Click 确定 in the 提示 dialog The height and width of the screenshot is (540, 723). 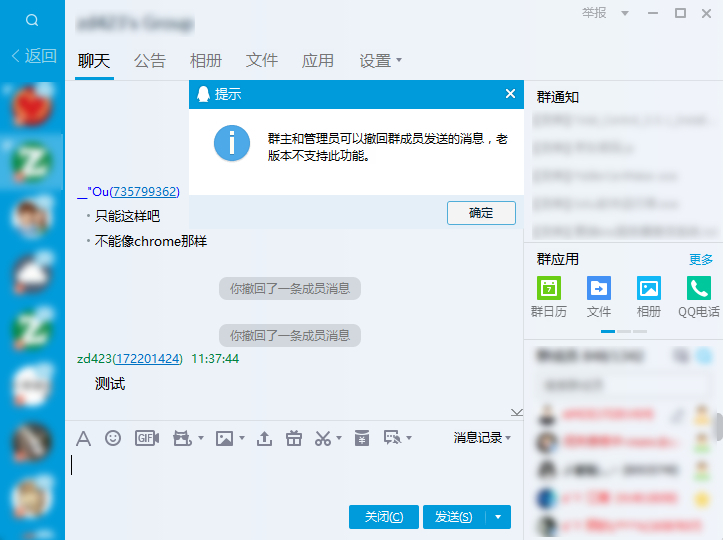tap(481, 213)
